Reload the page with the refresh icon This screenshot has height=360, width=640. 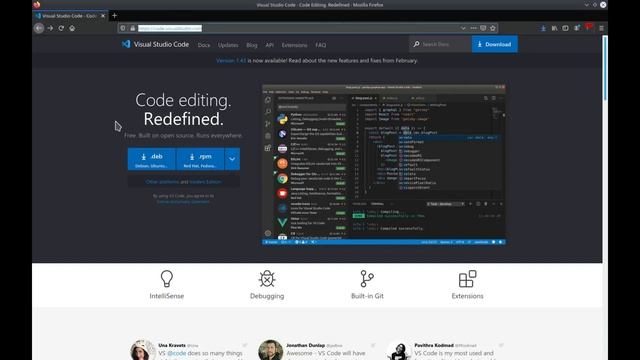61,28
